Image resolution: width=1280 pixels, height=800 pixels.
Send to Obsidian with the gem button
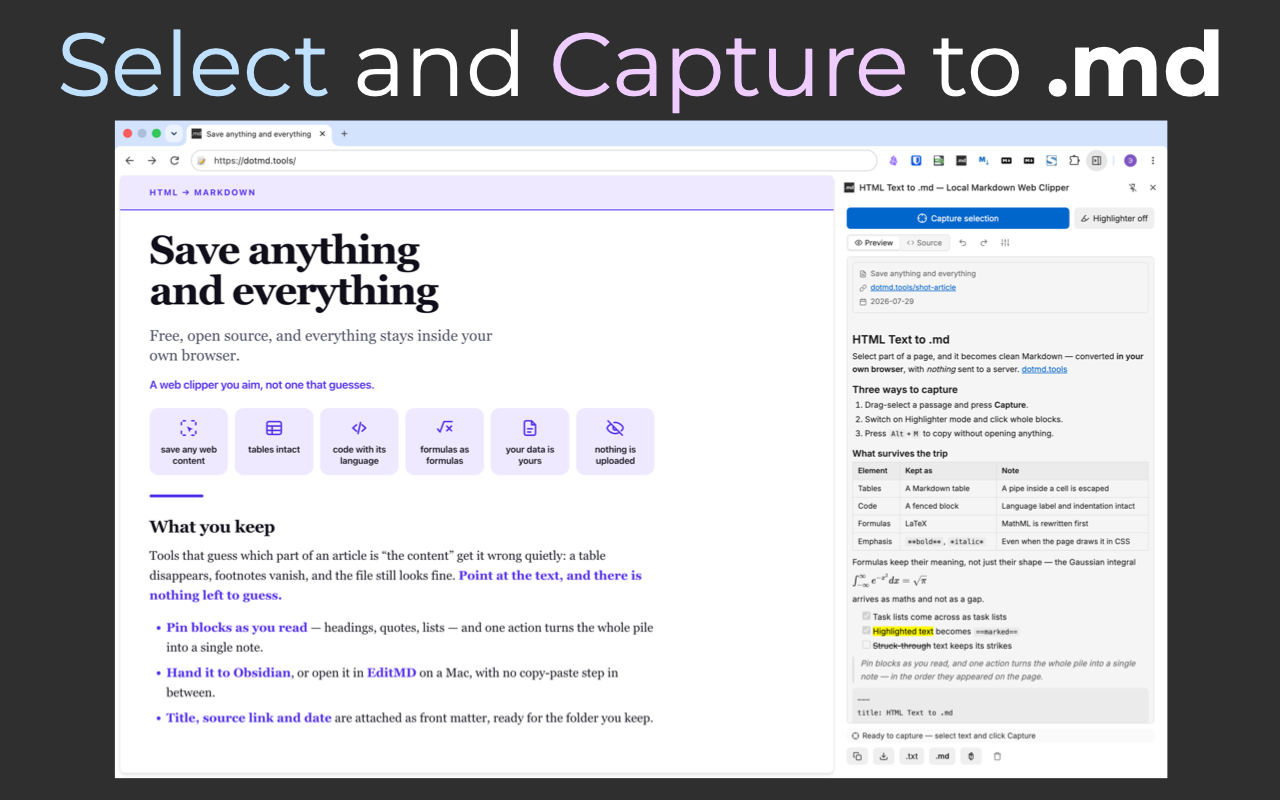tap(970, 756)
